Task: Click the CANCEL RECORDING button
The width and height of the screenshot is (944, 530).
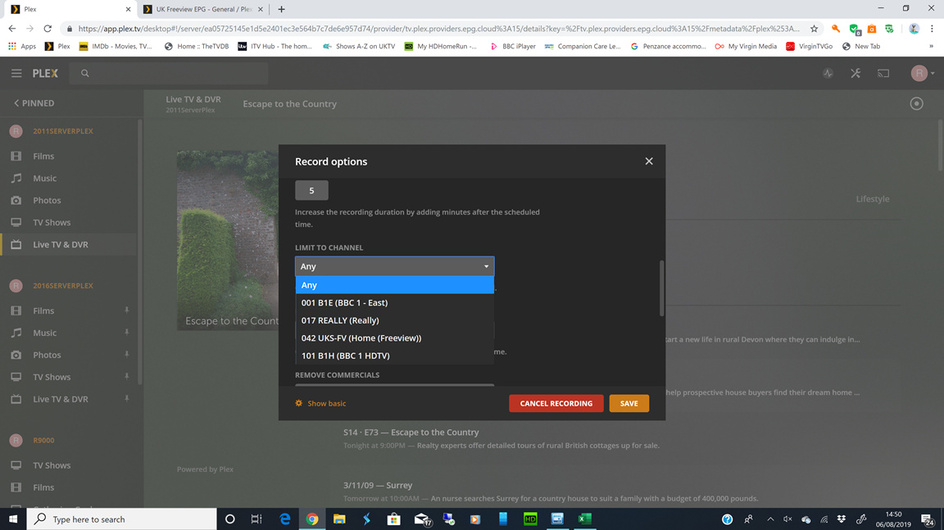Action: coord(556,404)
